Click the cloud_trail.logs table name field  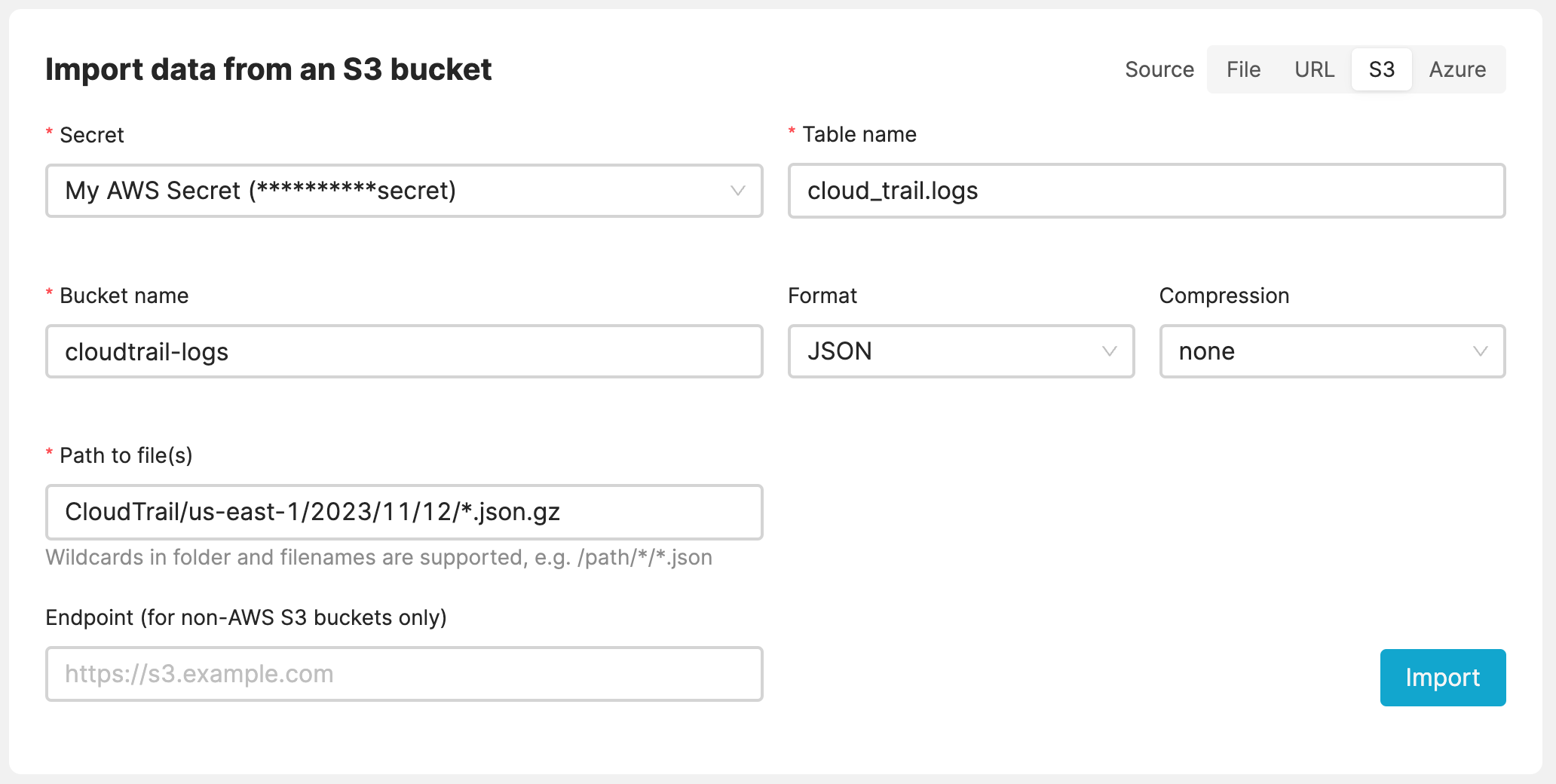(1147, 191)
